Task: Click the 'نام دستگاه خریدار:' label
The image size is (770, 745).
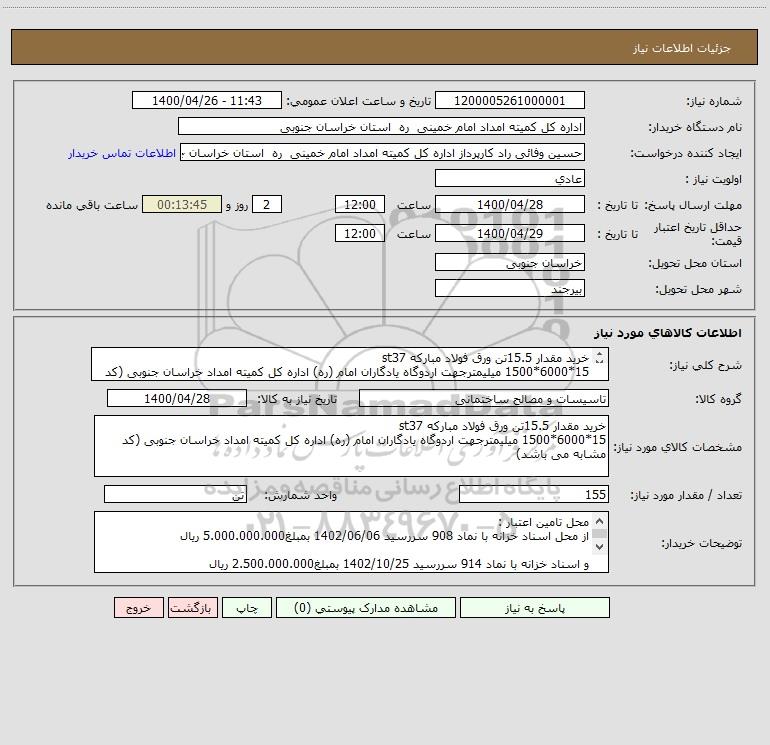Action: coord(695,127)
